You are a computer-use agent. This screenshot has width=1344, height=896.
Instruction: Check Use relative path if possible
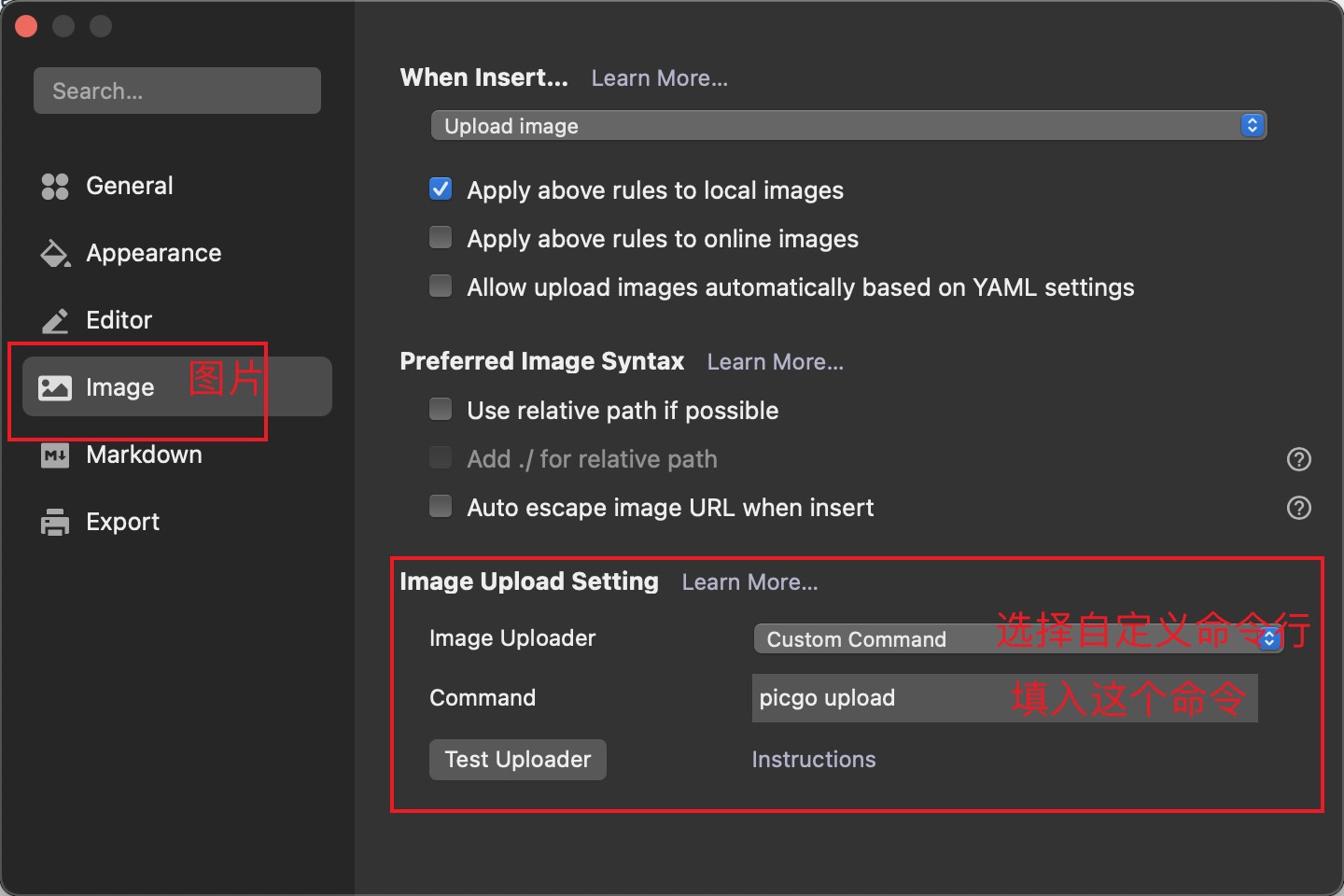441,410
